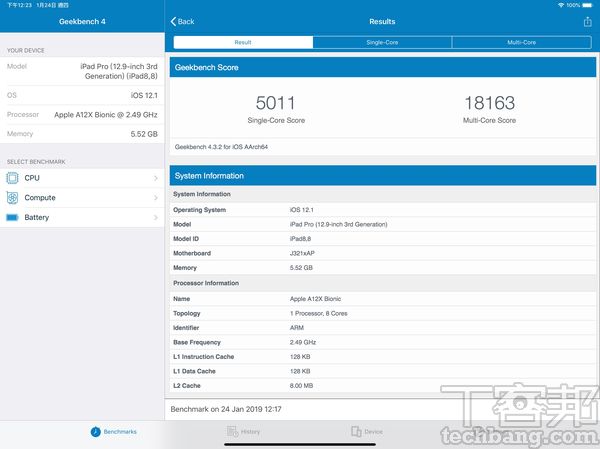Tap the Benchmark on 24 Jan 2019 text
The width and height of the screenshot is (600, 449).
(226, 409)
